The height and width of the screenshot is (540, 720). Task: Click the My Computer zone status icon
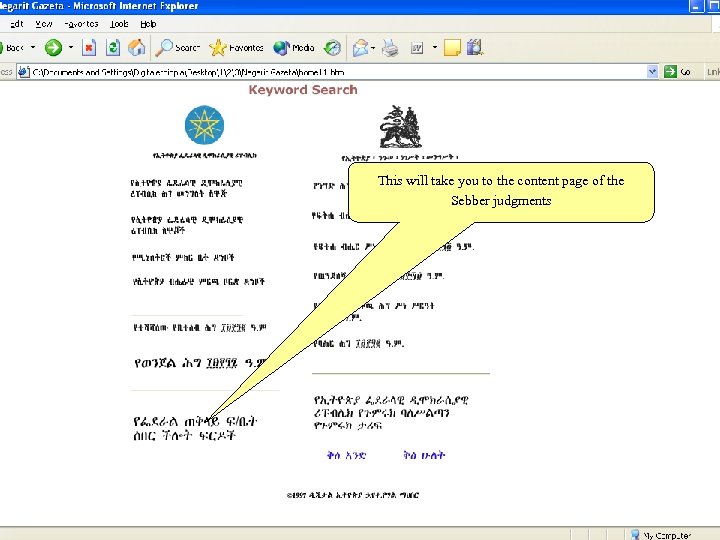pyautogui.click(x=635, y=535)
